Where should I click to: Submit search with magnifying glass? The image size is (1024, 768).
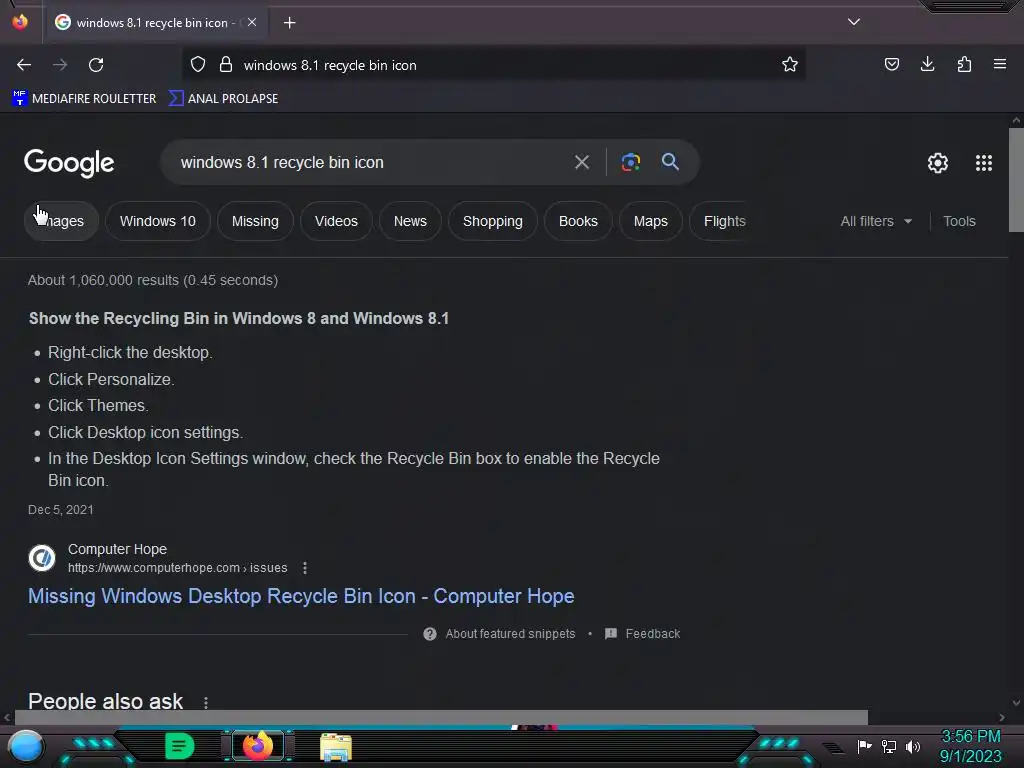(x=670, y=162)
